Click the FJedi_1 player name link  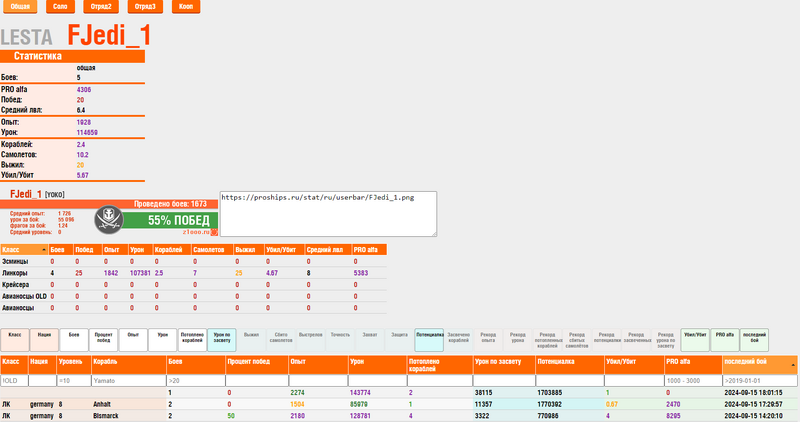point(25,192)
